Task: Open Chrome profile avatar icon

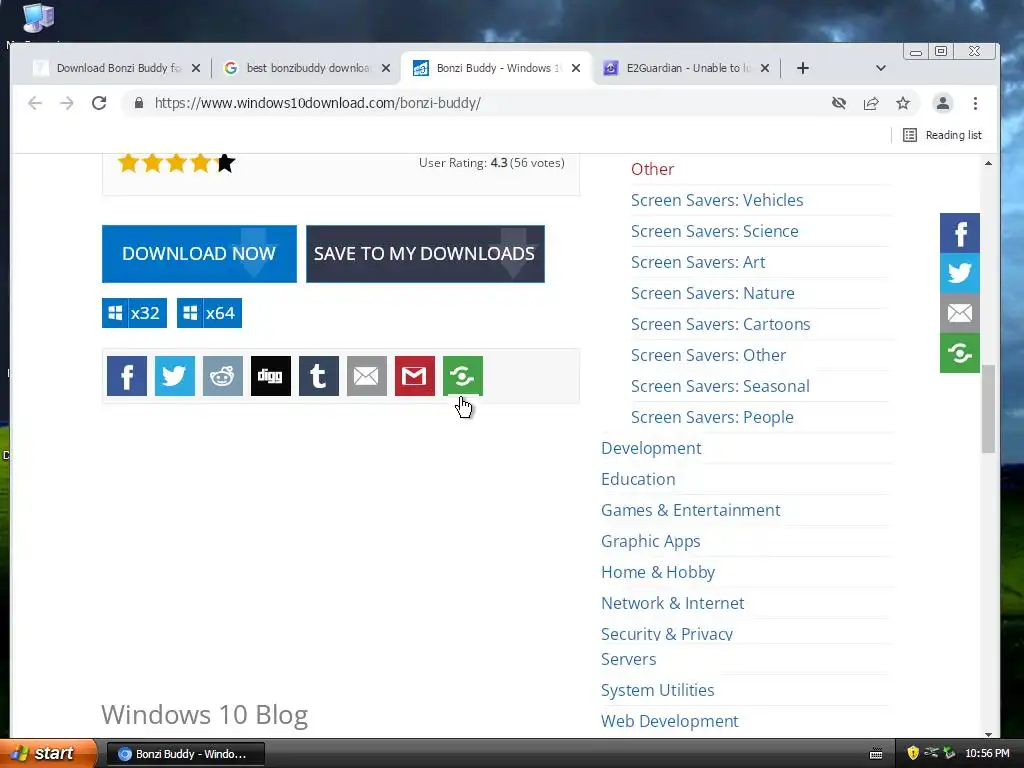Action: pyautogui.click(x=942, y=103)
